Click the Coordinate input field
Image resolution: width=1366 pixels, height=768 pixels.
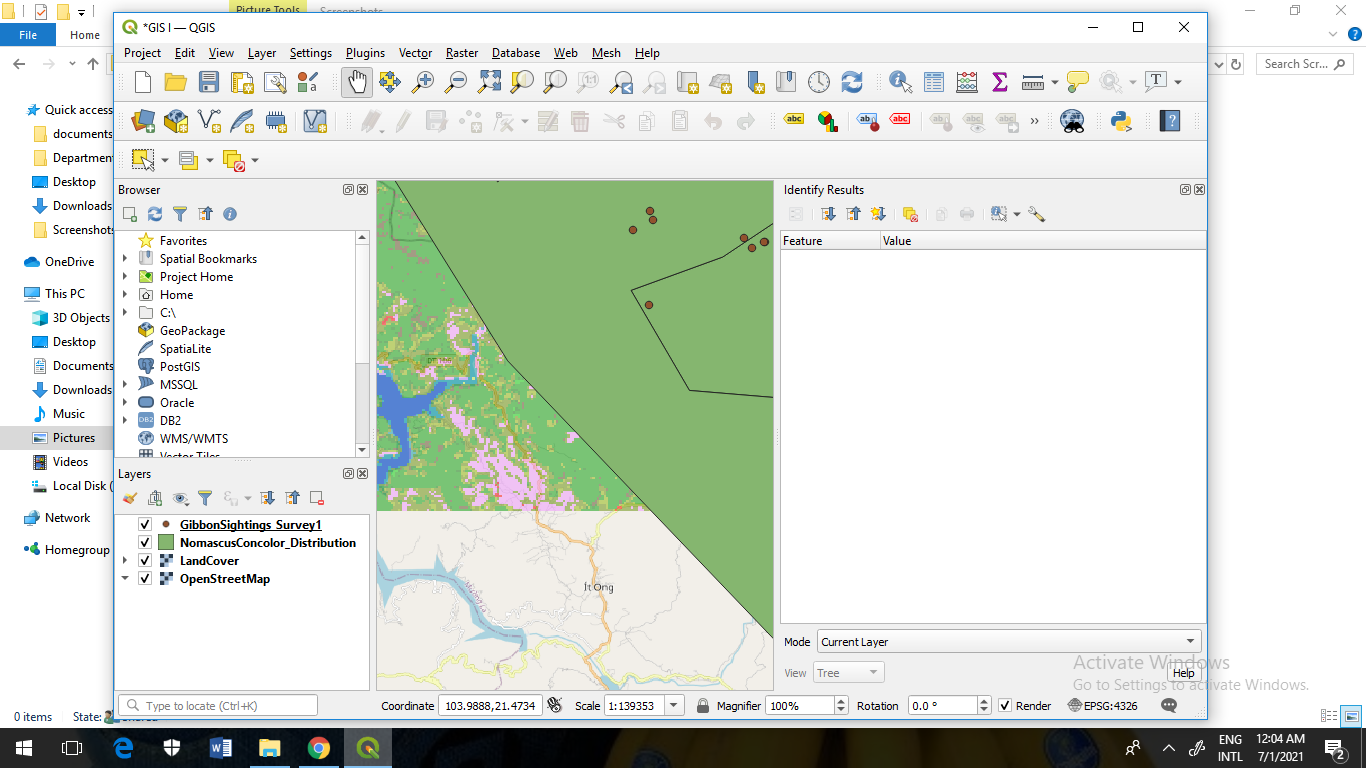(x=490, y=705)
